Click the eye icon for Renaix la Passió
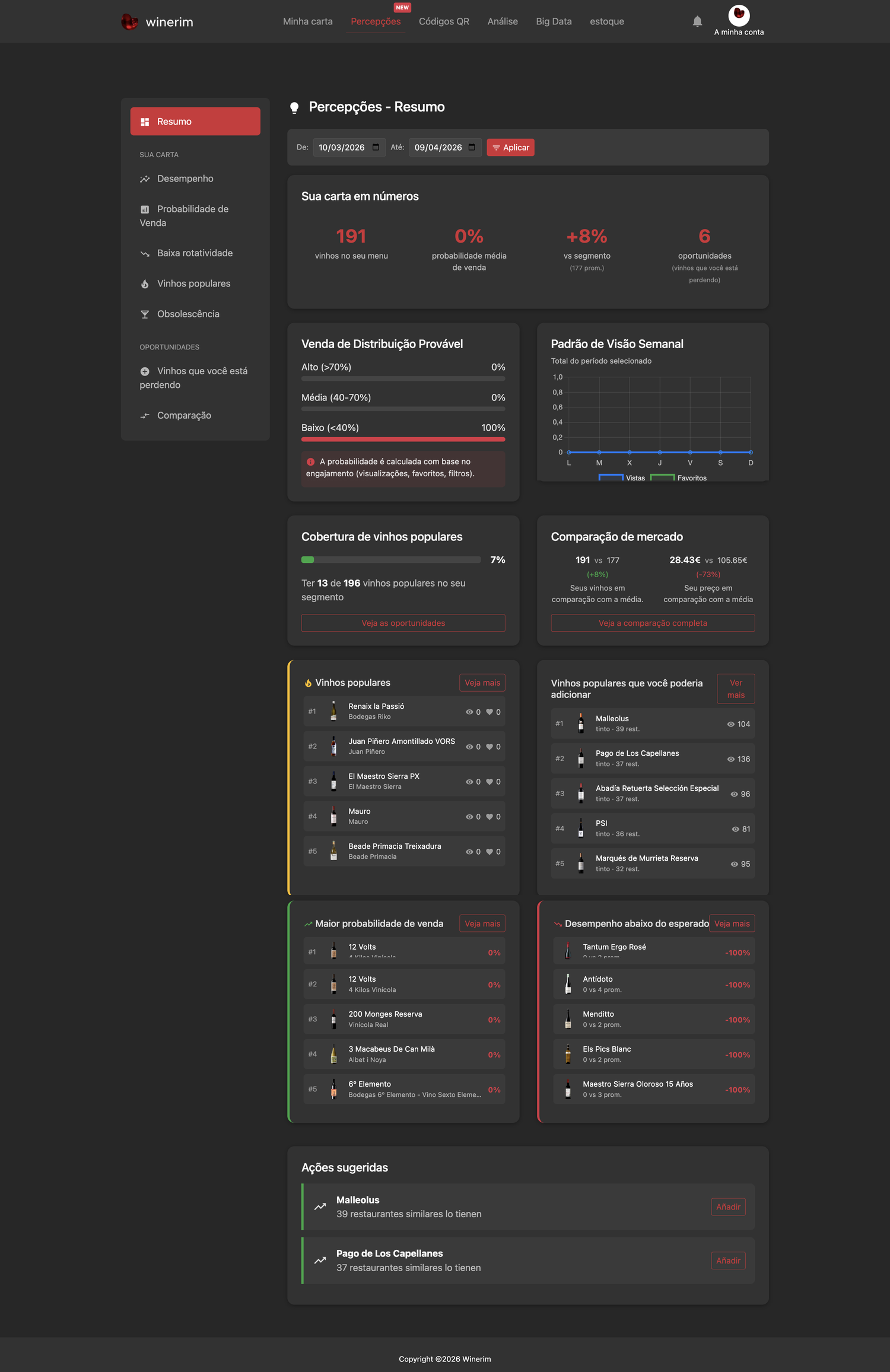890x1372 pixels. click(x=469, y=712)
